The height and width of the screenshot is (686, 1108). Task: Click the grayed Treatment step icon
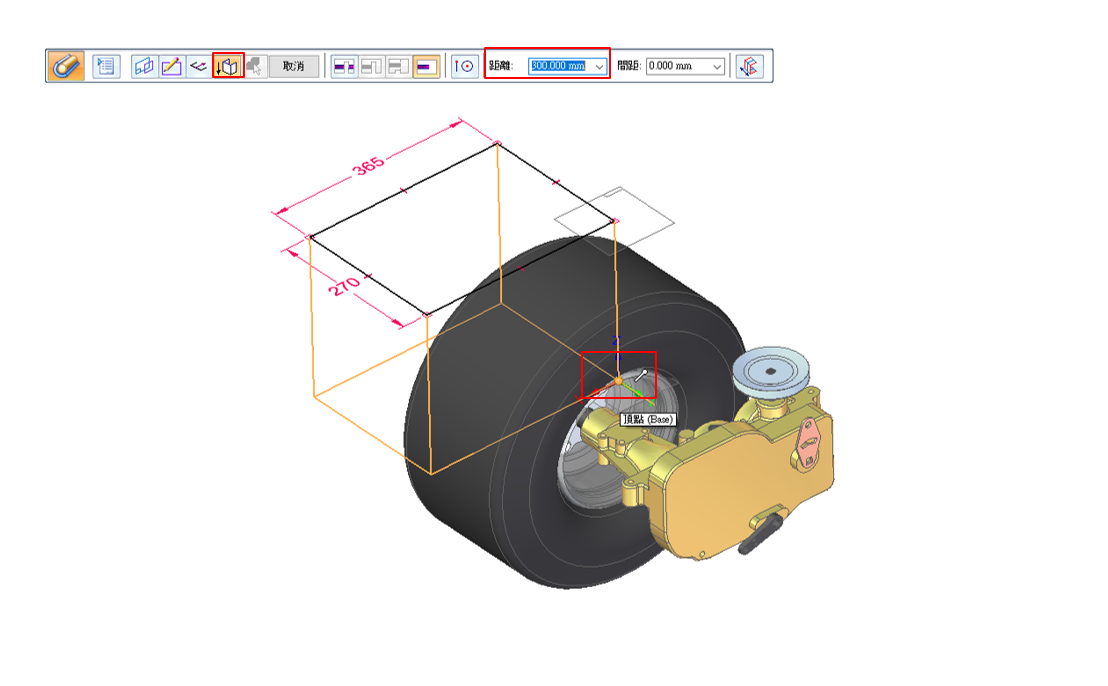[x=255, y=66]
